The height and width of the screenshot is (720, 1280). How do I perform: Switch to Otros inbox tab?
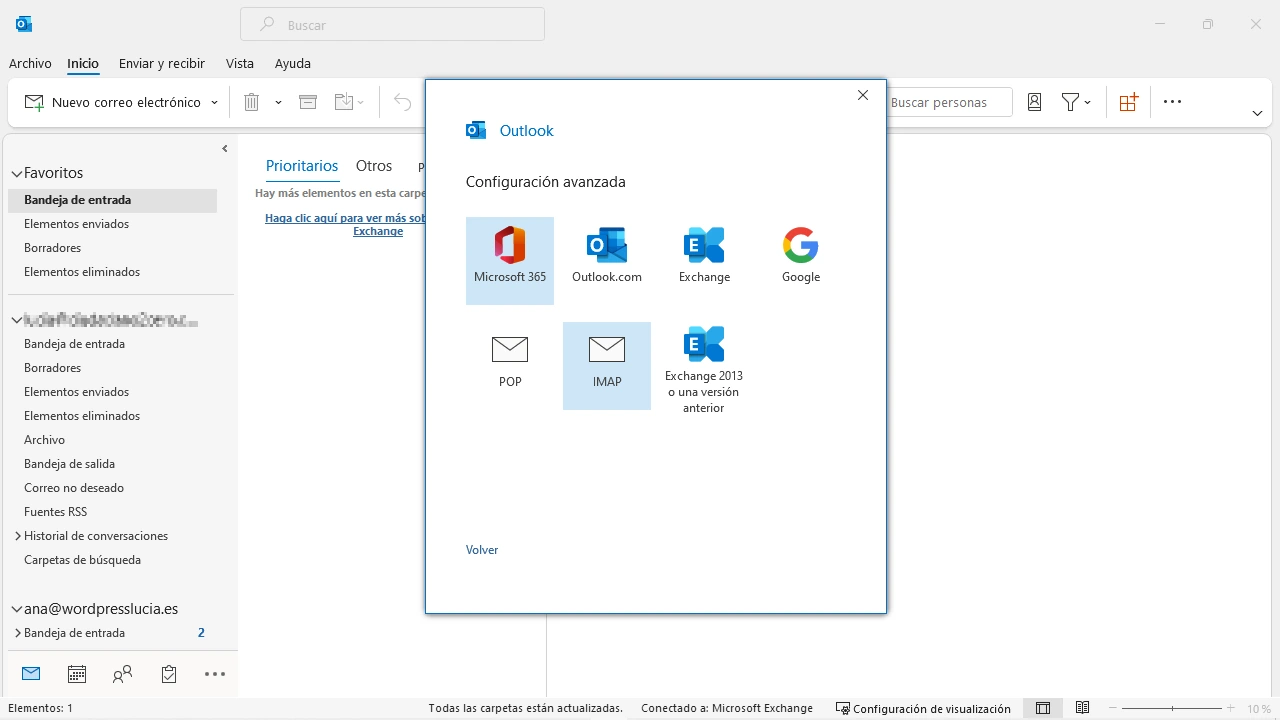point(374,166)
